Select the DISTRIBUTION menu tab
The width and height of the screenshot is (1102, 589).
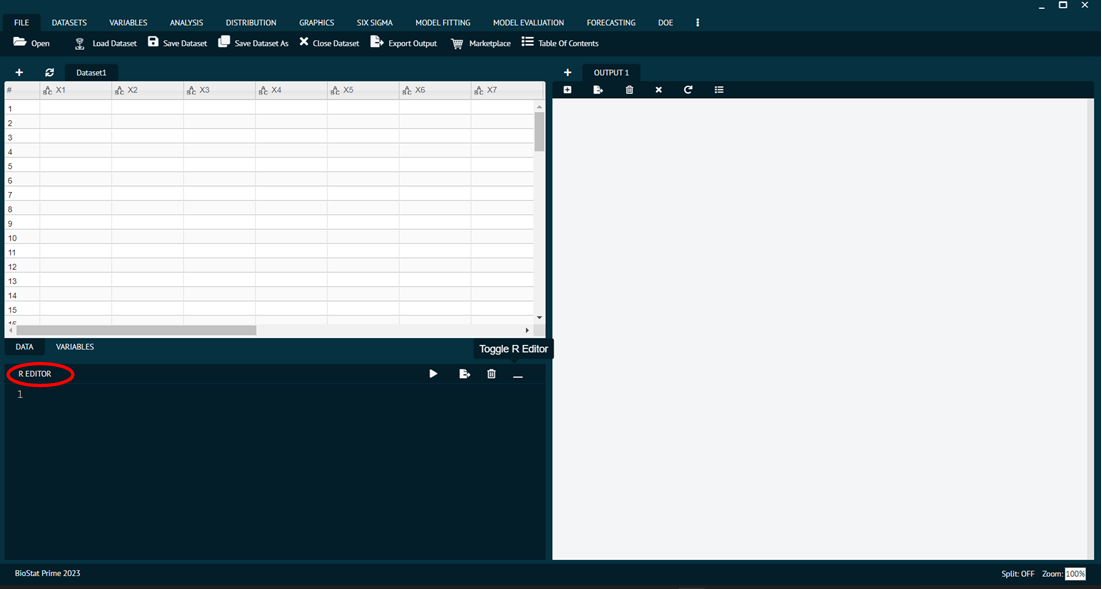pyautogui.click(x=251, y=22)
